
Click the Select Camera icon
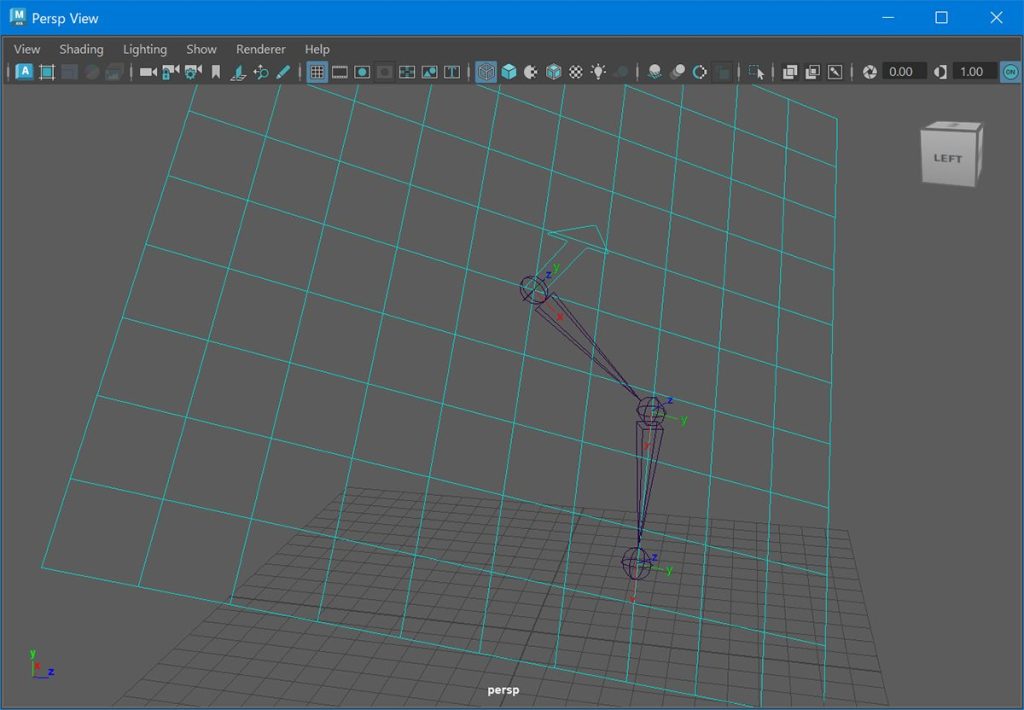point(148,72)
